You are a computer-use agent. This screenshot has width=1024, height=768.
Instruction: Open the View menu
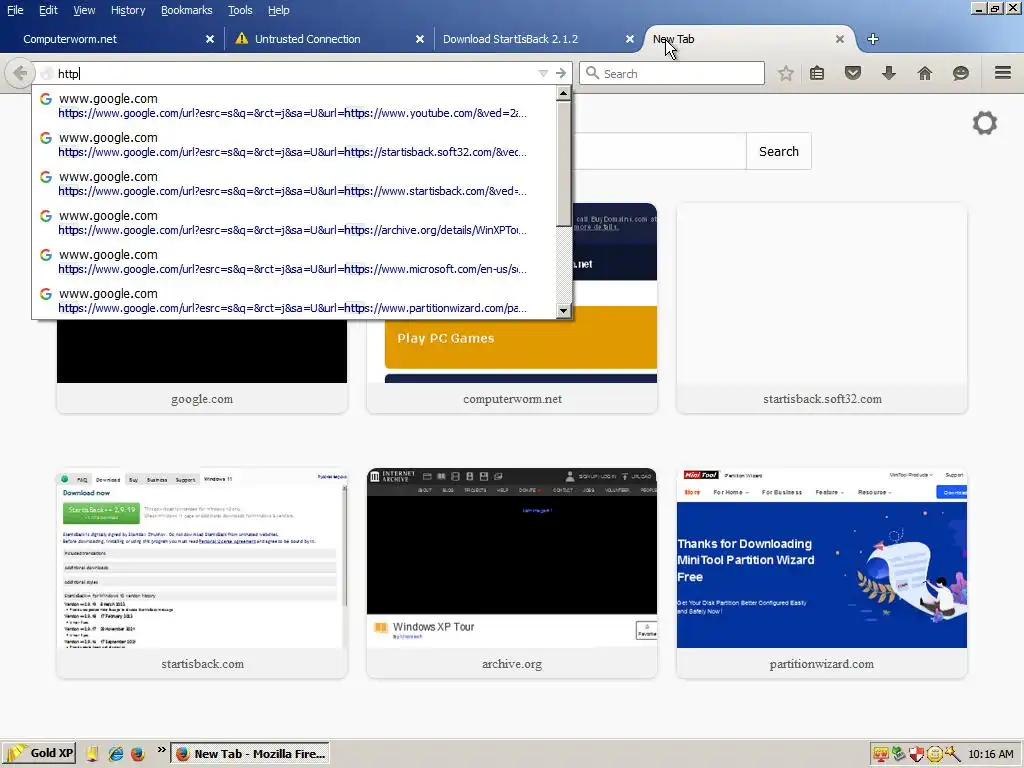84,10
